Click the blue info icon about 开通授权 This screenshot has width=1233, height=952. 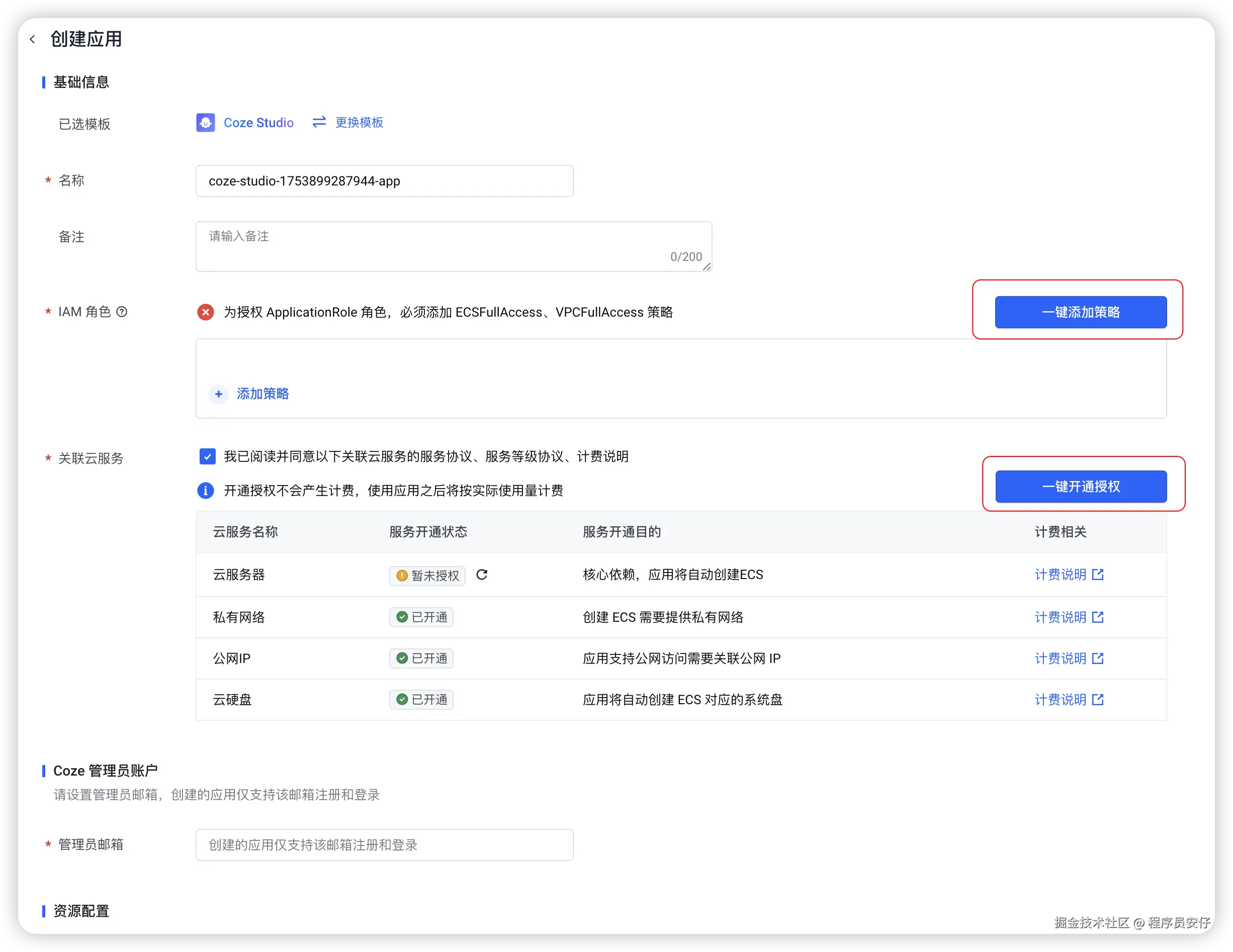(x=206, y=491)
